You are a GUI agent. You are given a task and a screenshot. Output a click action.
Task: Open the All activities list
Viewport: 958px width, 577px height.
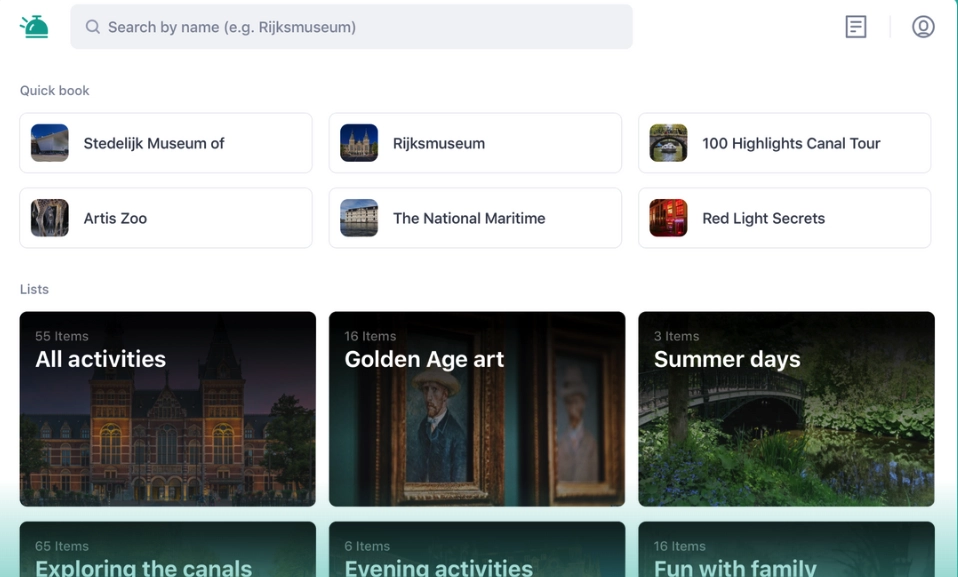pos(167,409)
